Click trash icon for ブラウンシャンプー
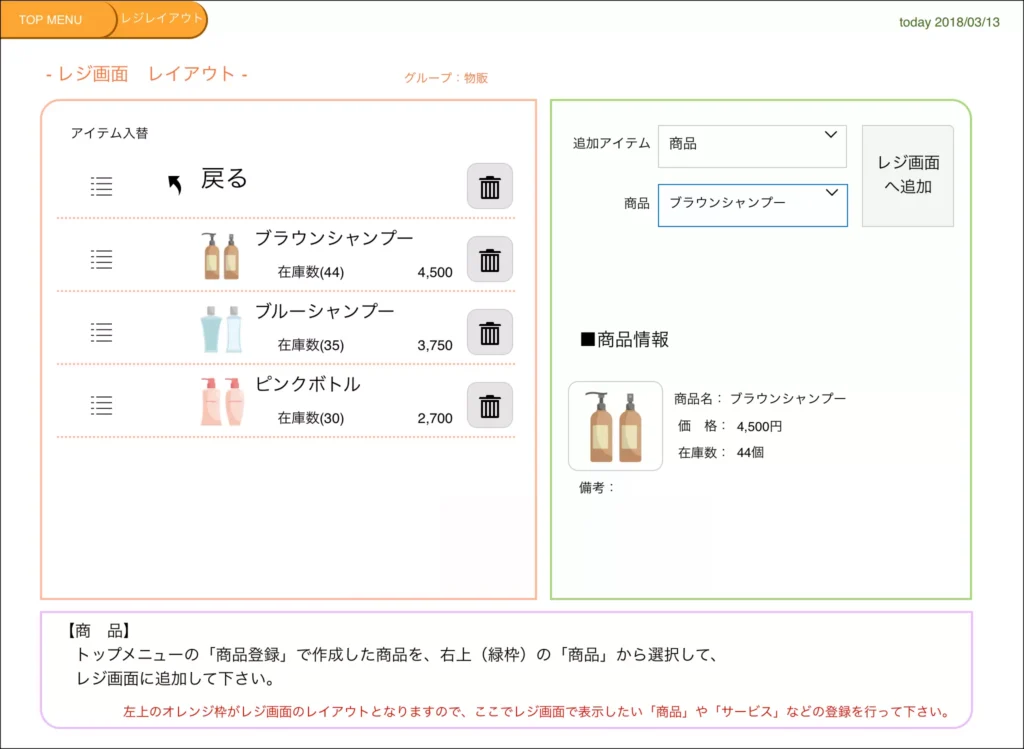This screenshot has width=1024, height=749. (490, 260)
